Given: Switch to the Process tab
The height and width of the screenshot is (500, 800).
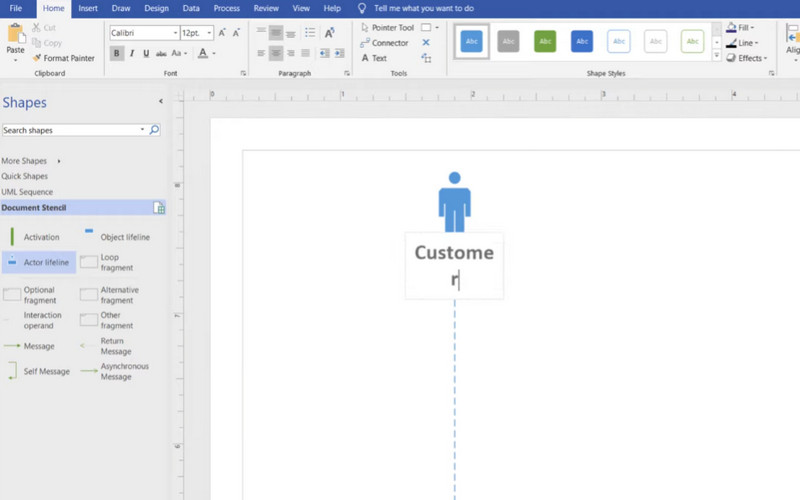Looking at the screenshot, I should (227, 8).
